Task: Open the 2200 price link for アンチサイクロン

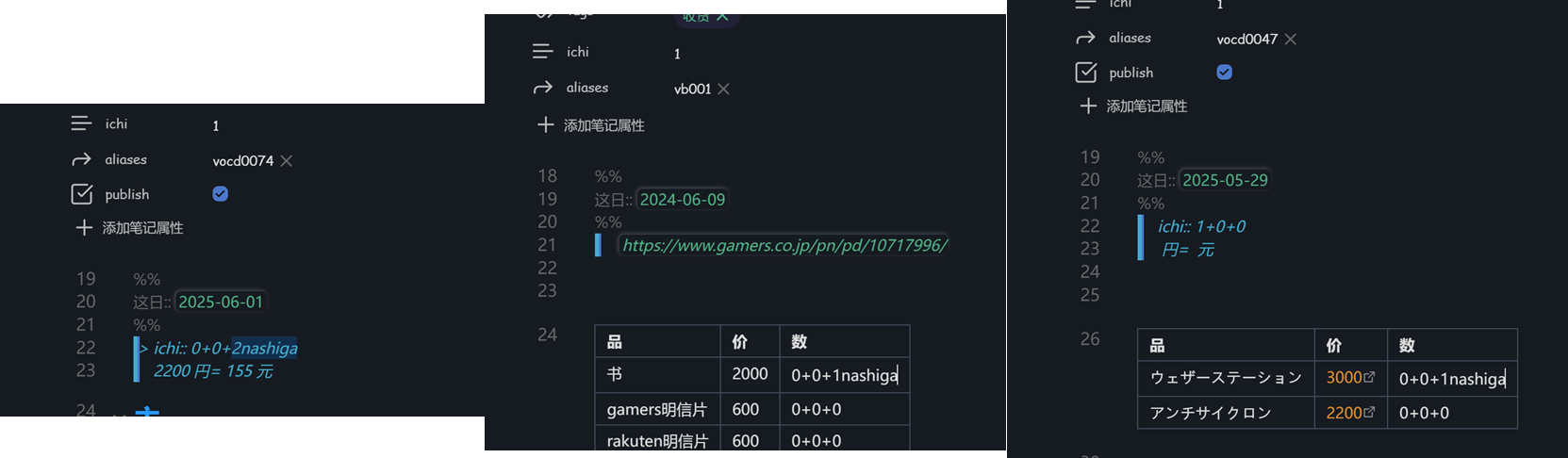Action: [x=1344, y=413]
